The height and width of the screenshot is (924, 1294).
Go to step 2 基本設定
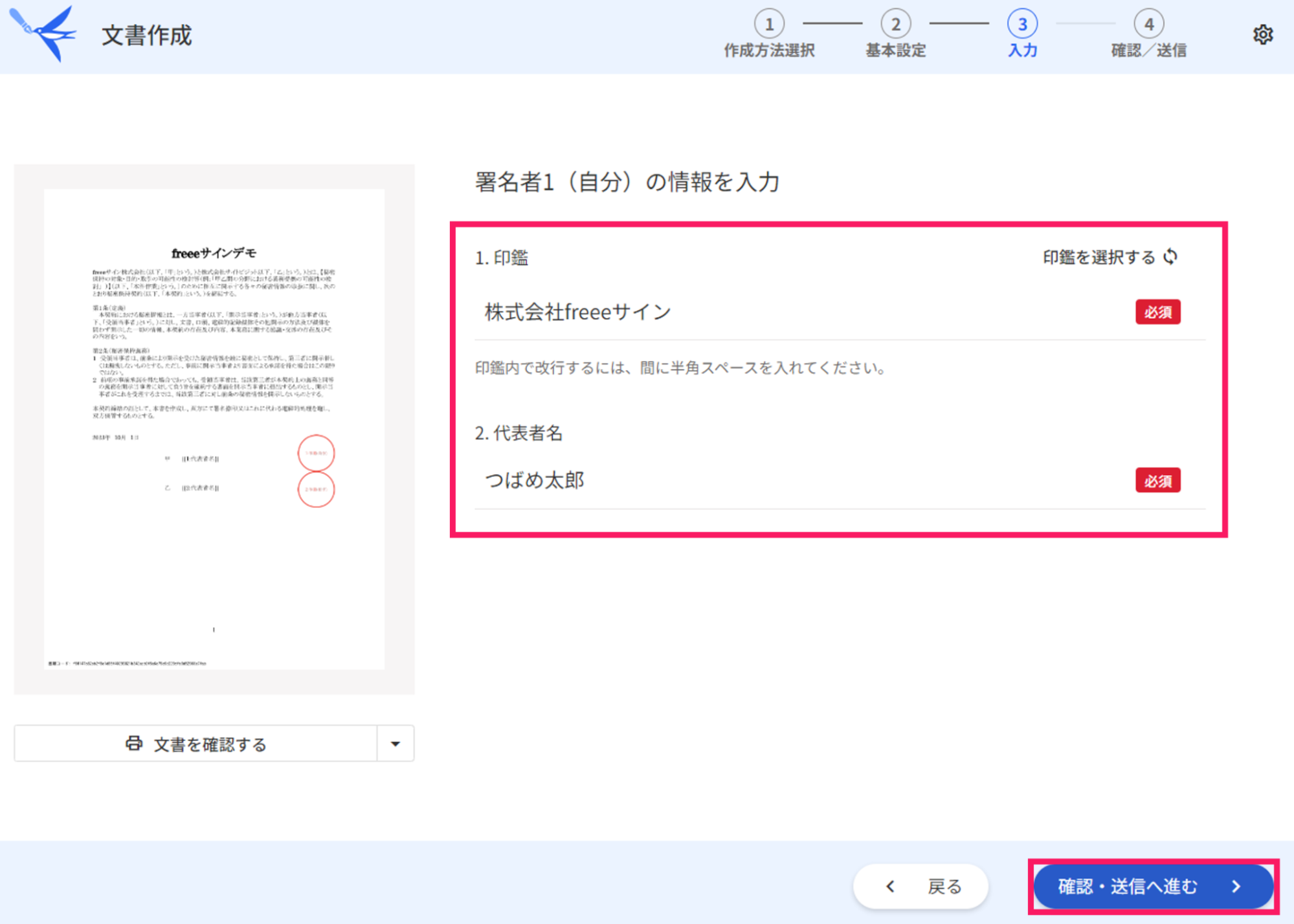(895, 25)
